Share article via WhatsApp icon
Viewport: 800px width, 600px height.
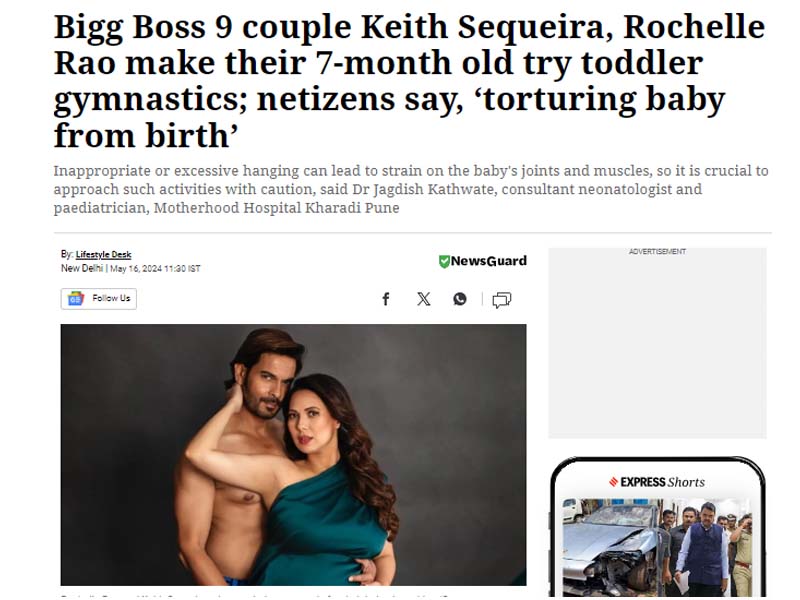coord(460,299)
